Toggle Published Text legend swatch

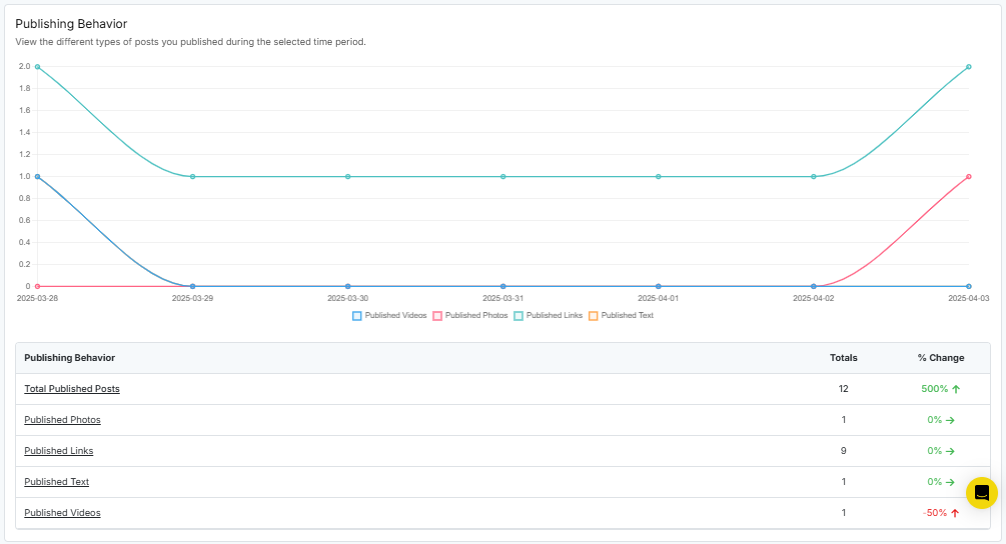[593, 316]
